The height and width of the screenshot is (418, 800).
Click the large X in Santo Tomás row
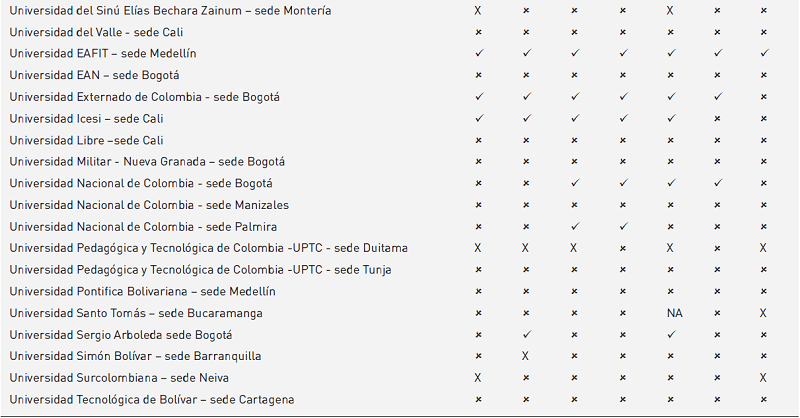(x=763, y=313)
